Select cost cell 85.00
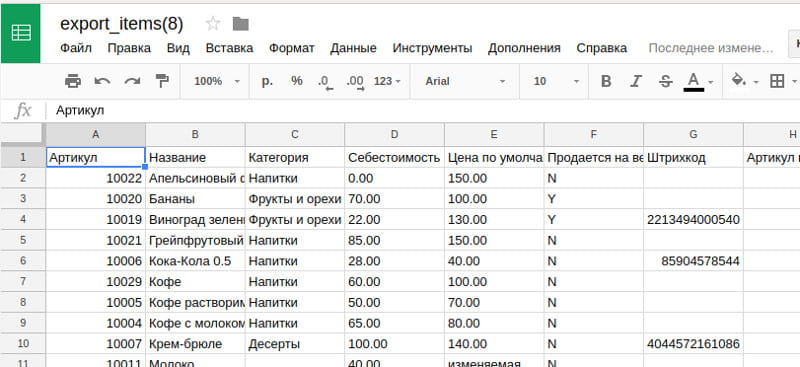The height and width of the screenshot is (367, 800). click(x=394, y=240)
